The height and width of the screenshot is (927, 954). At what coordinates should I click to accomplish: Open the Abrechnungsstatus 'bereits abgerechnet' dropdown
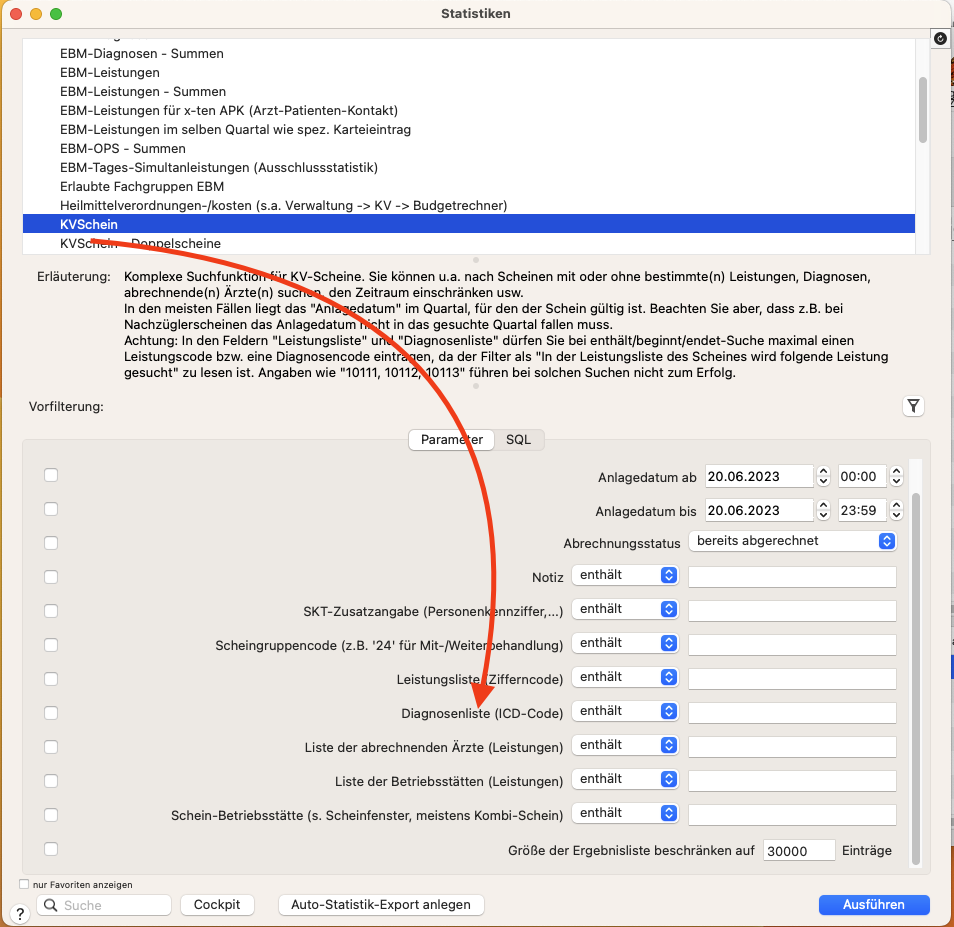(x=793, y=541)
